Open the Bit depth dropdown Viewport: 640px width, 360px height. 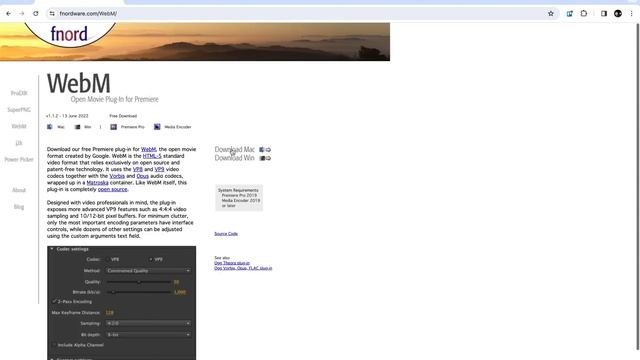pos(149,335)
